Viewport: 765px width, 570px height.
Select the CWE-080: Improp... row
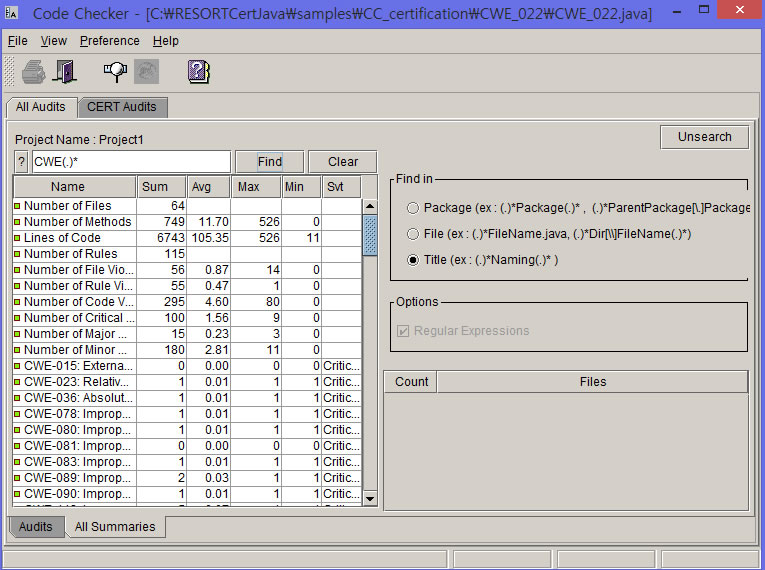[187, 430]
